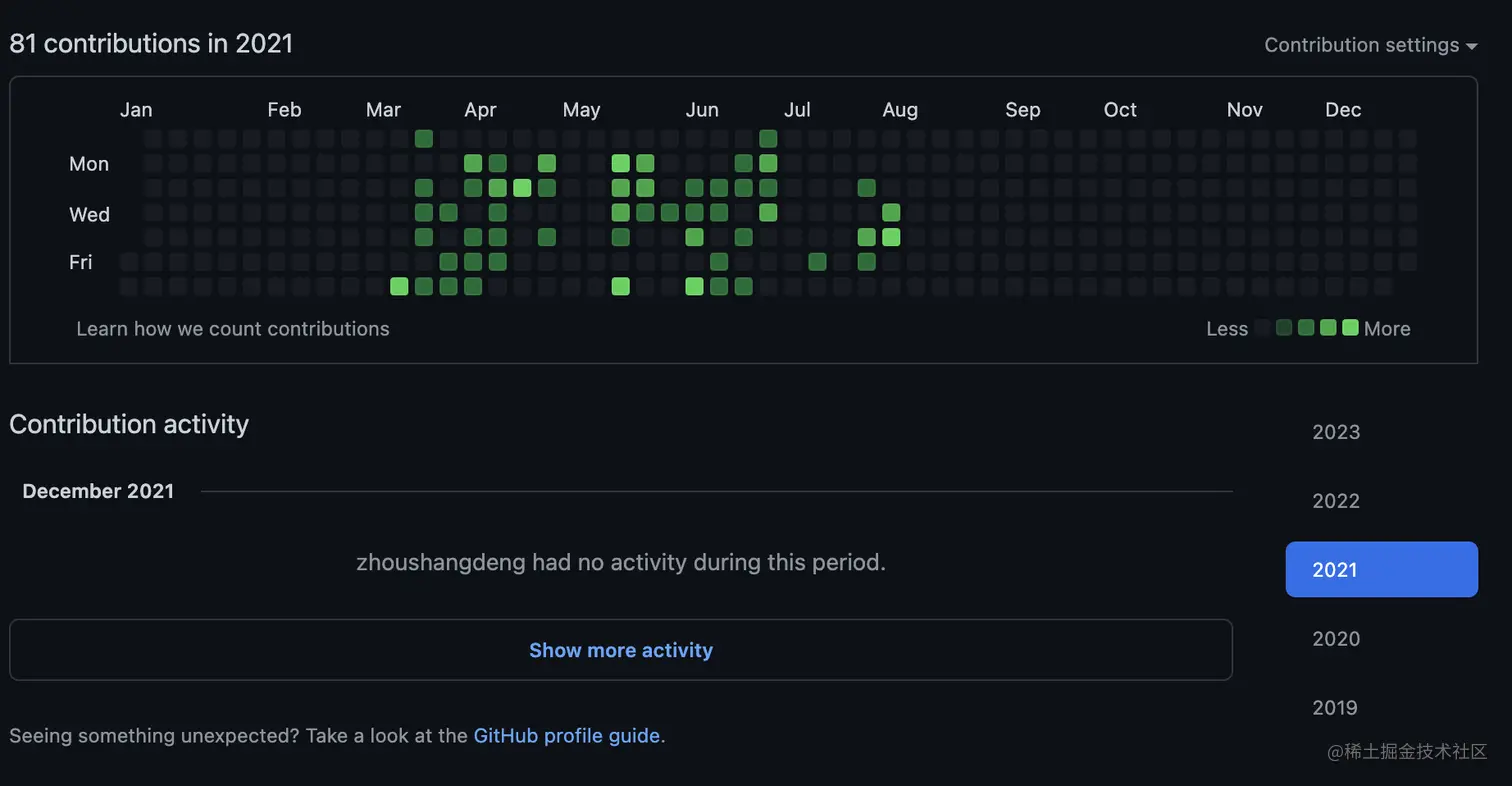This screenshot has width=1512, height=786.
Task: Select the only green contribution square in July
Action: tap(817, 262)
